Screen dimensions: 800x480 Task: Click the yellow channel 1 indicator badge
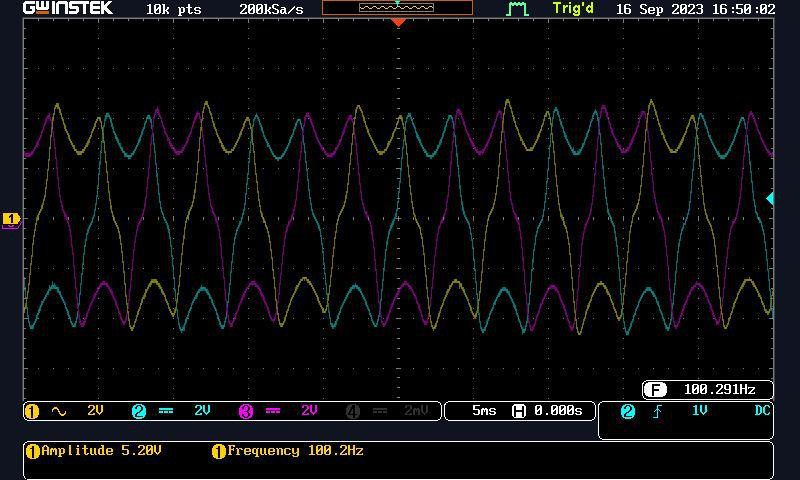[31, 411]
